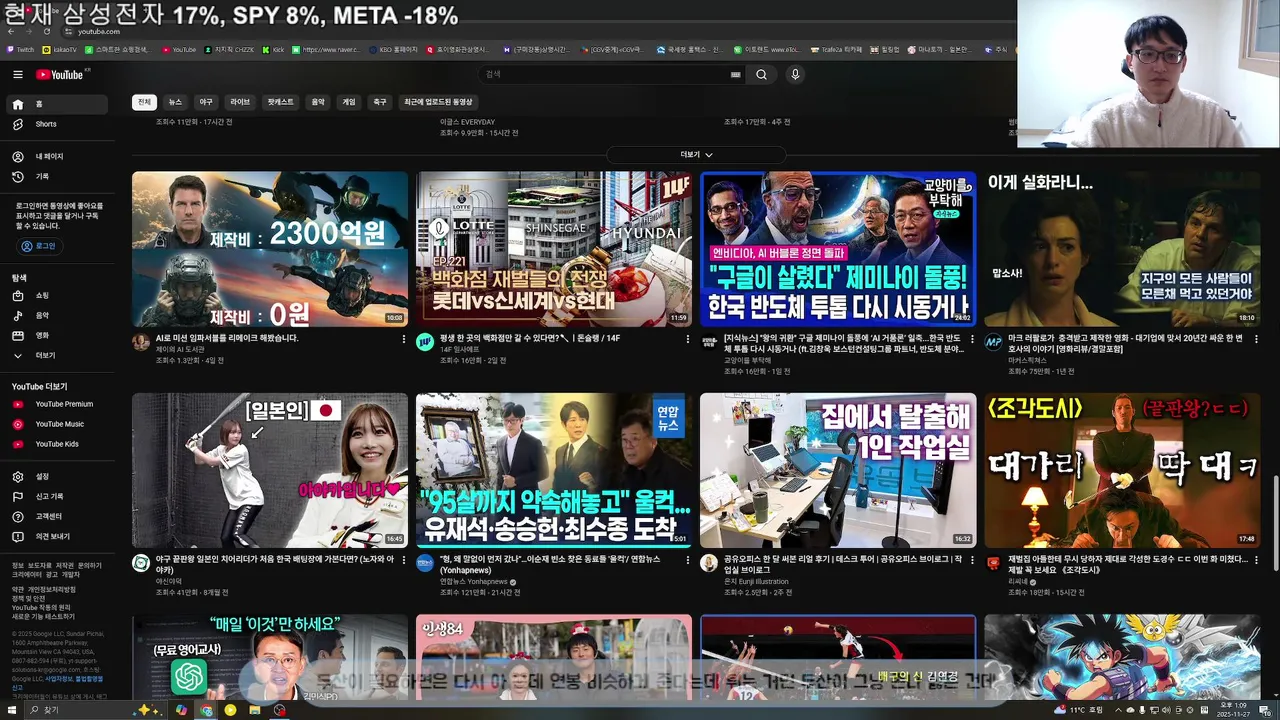Screen dimensions: 1280x720
Task: Open YouTube Music from sidebar
Action: tap(57, 424)
